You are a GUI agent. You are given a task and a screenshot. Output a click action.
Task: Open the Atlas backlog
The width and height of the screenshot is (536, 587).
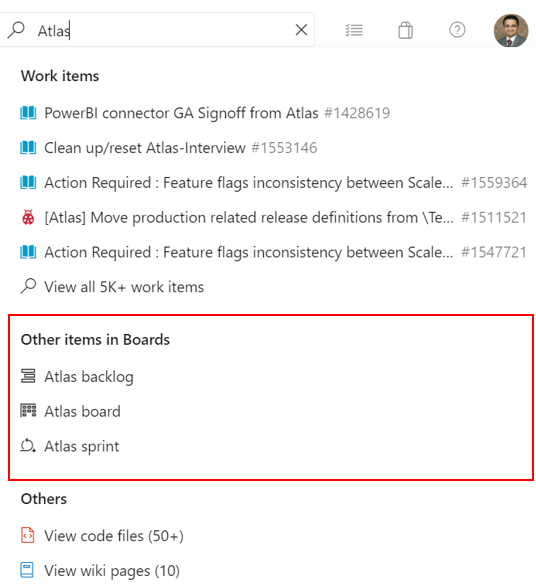point(77,376)
